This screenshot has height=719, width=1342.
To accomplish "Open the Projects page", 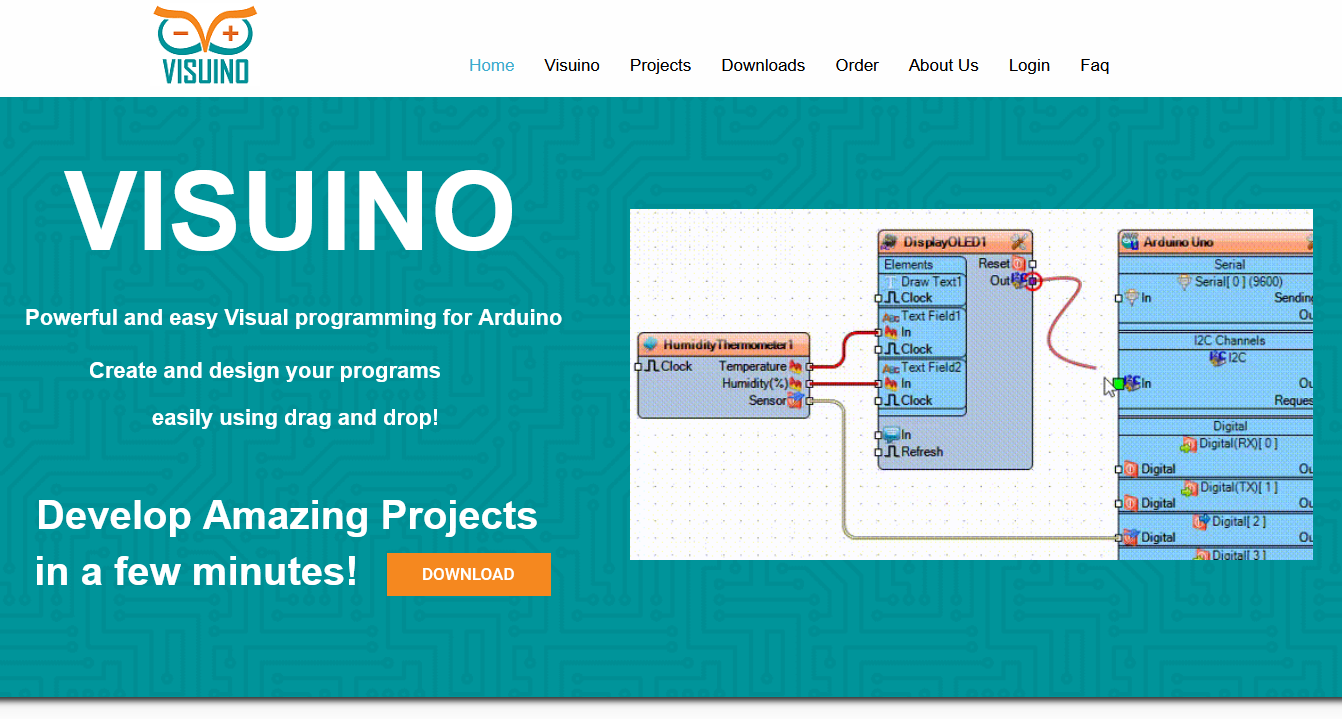I will 660,65.
